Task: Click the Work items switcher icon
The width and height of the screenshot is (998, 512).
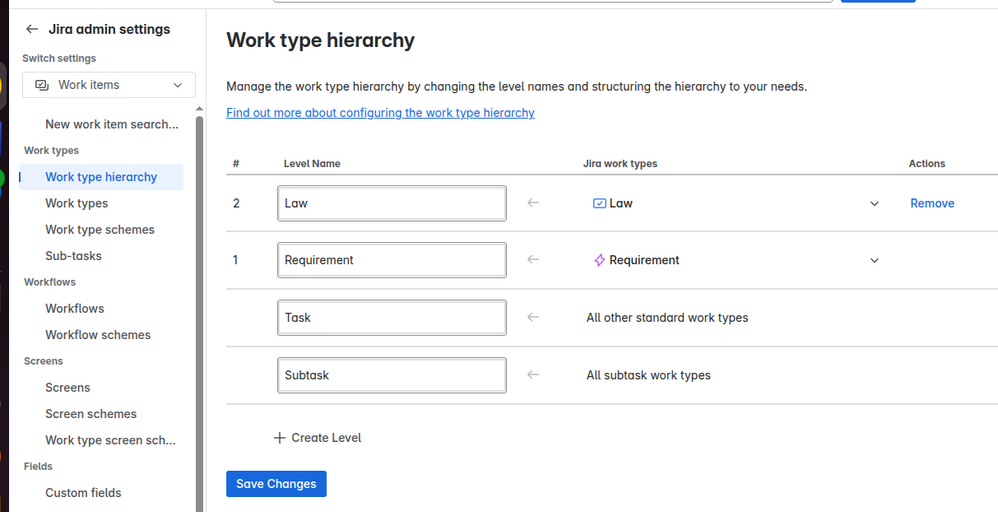Action: (42, 85)
